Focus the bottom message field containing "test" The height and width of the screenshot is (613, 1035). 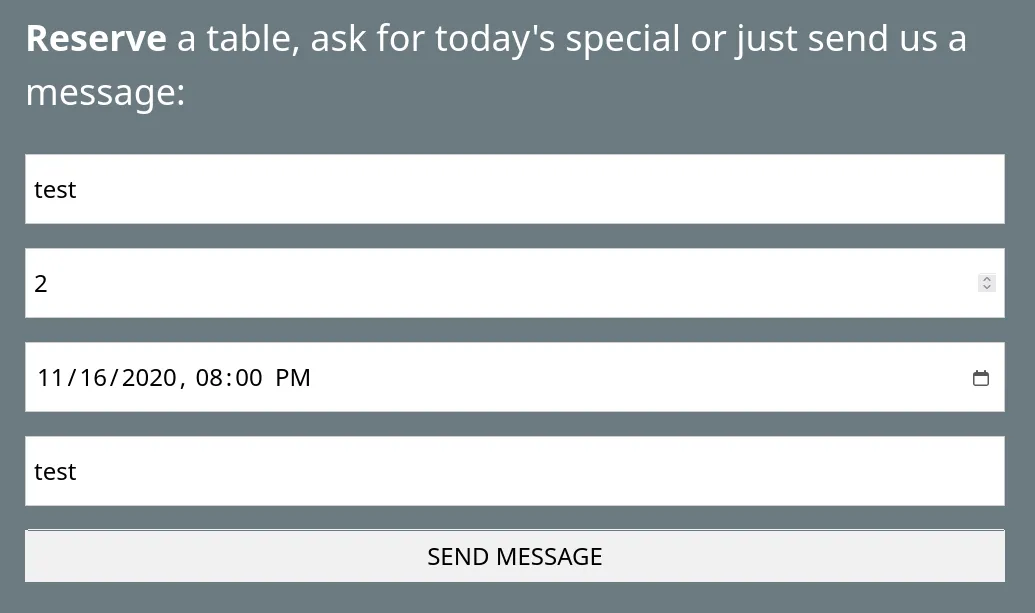515,471
